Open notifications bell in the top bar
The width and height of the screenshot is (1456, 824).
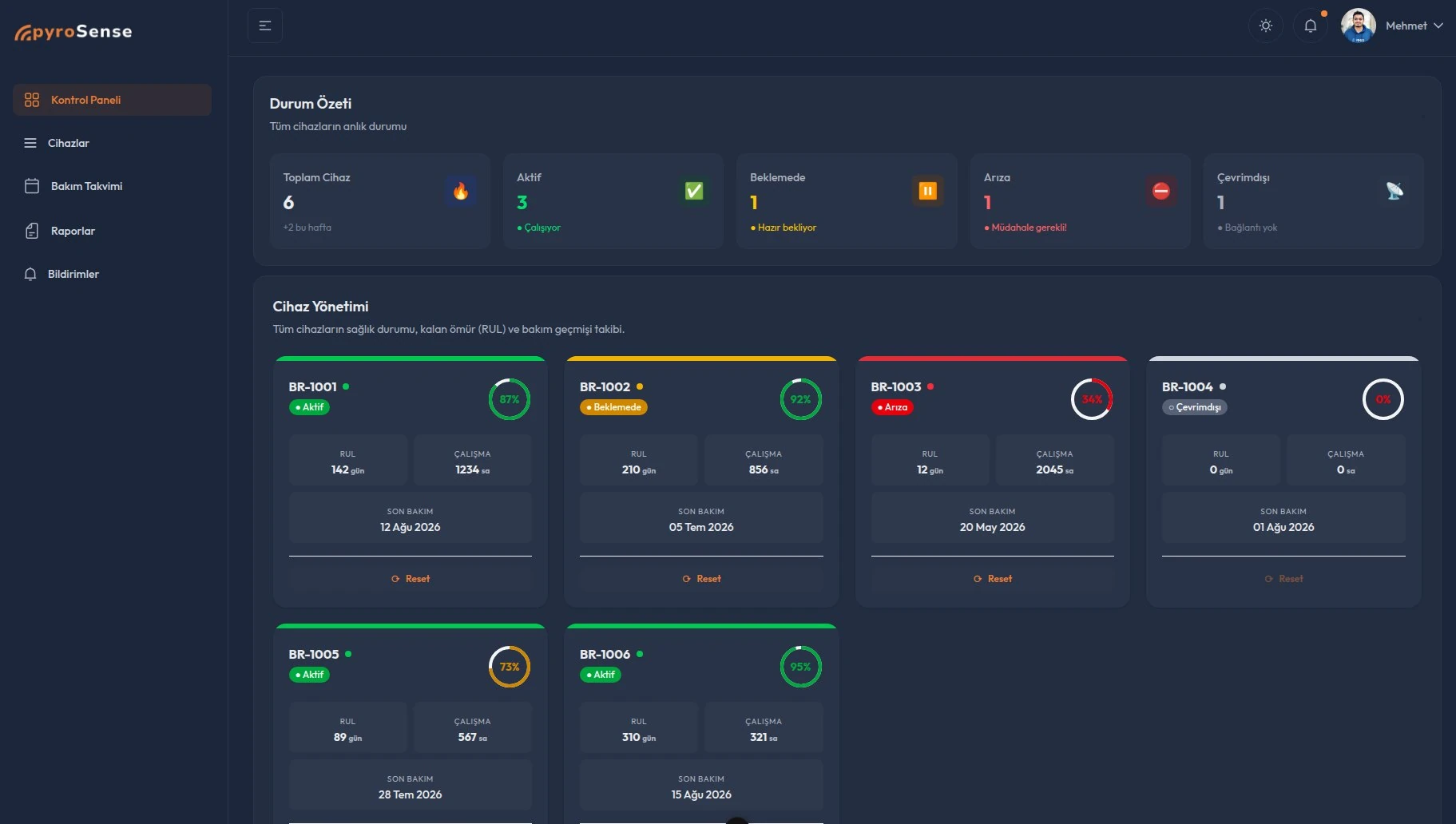1311,26
